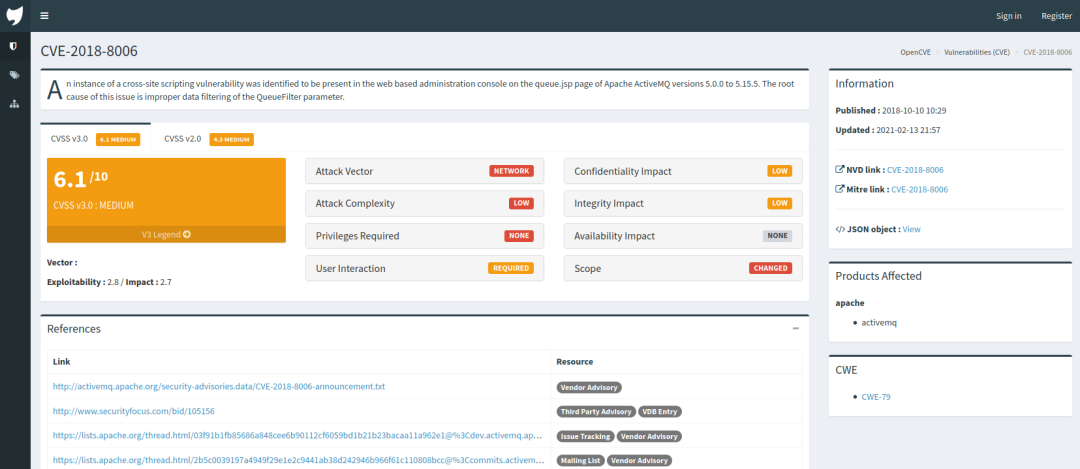Click the apache vendor name
Screen dimensions: 1080x469
[849, 302]
